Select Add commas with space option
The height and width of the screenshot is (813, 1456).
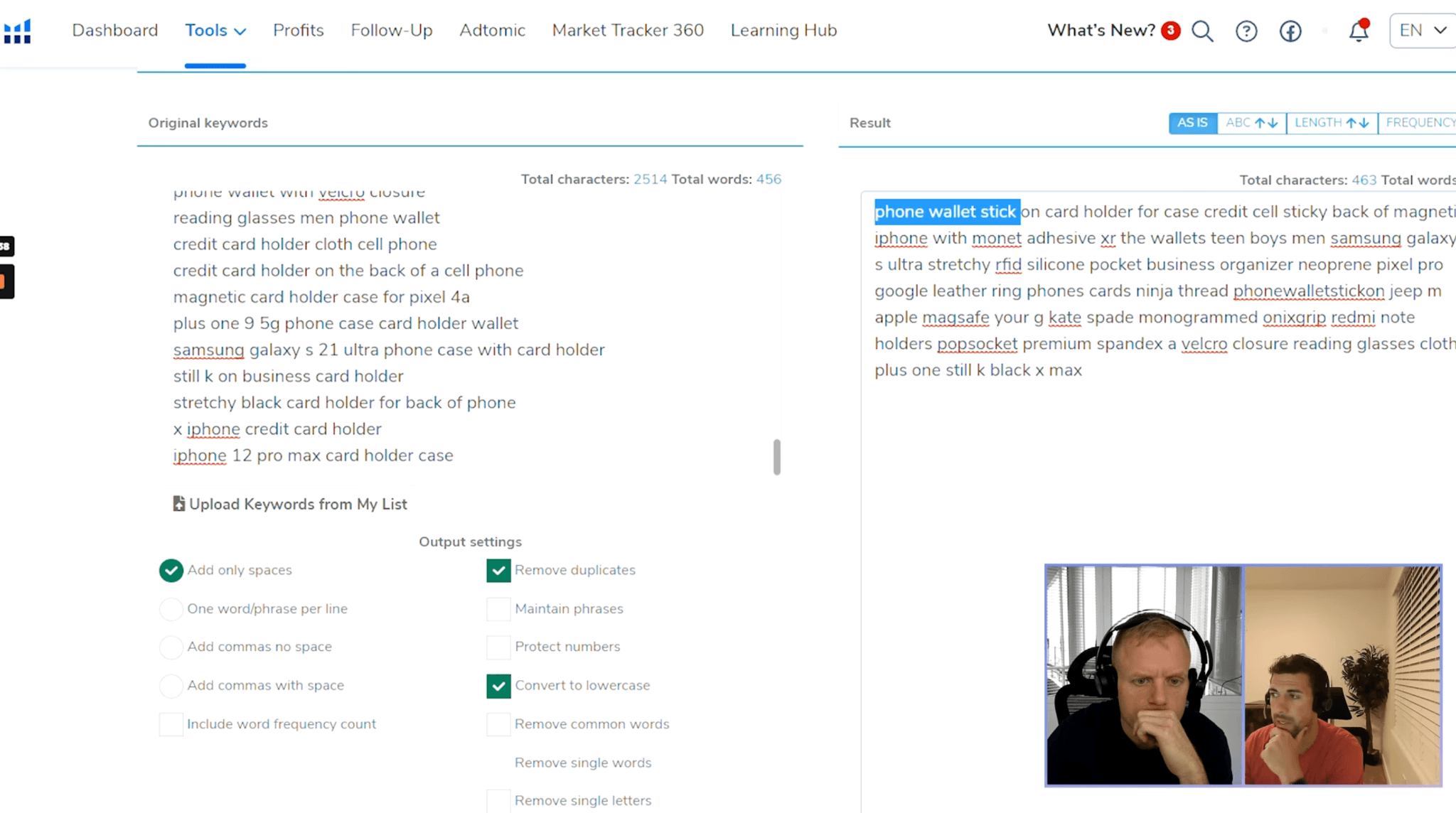pos(171,686)
